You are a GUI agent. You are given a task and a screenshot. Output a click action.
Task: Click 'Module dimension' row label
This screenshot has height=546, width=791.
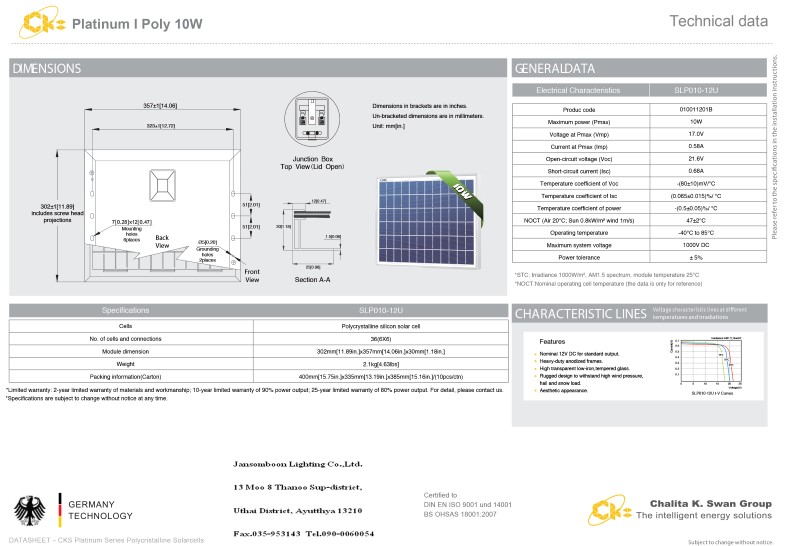pyautogui.click(x=125, y=352)
